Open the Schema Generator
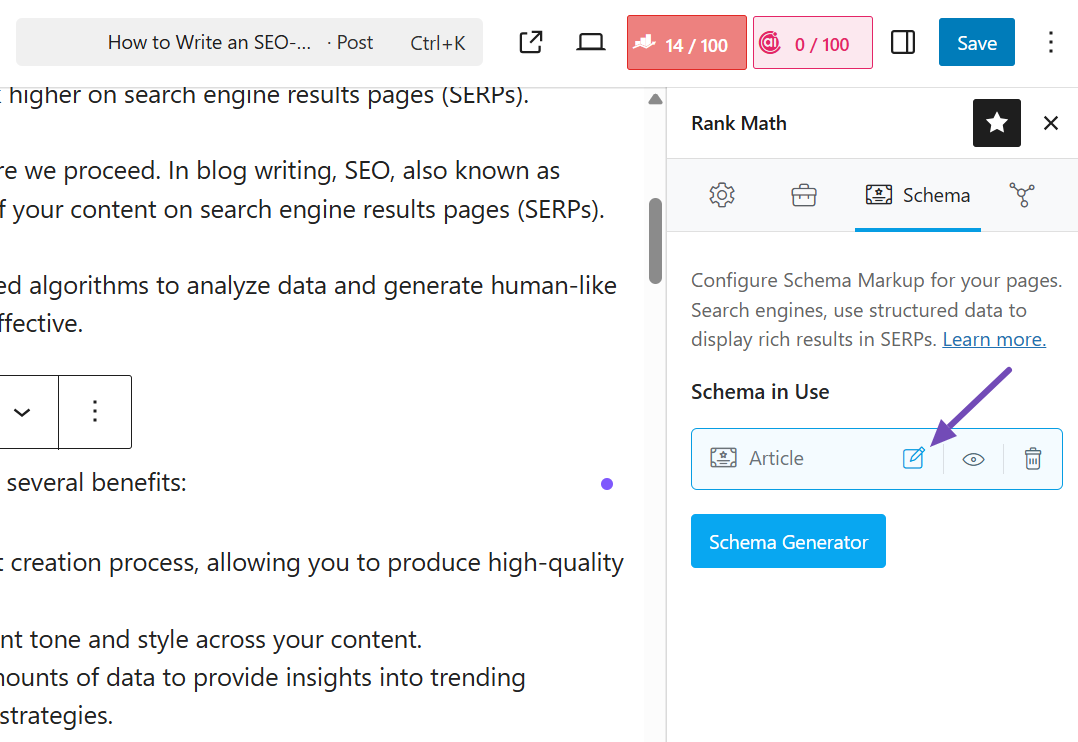This screenshot has height=742, width=1078. (x=788, y=542)
